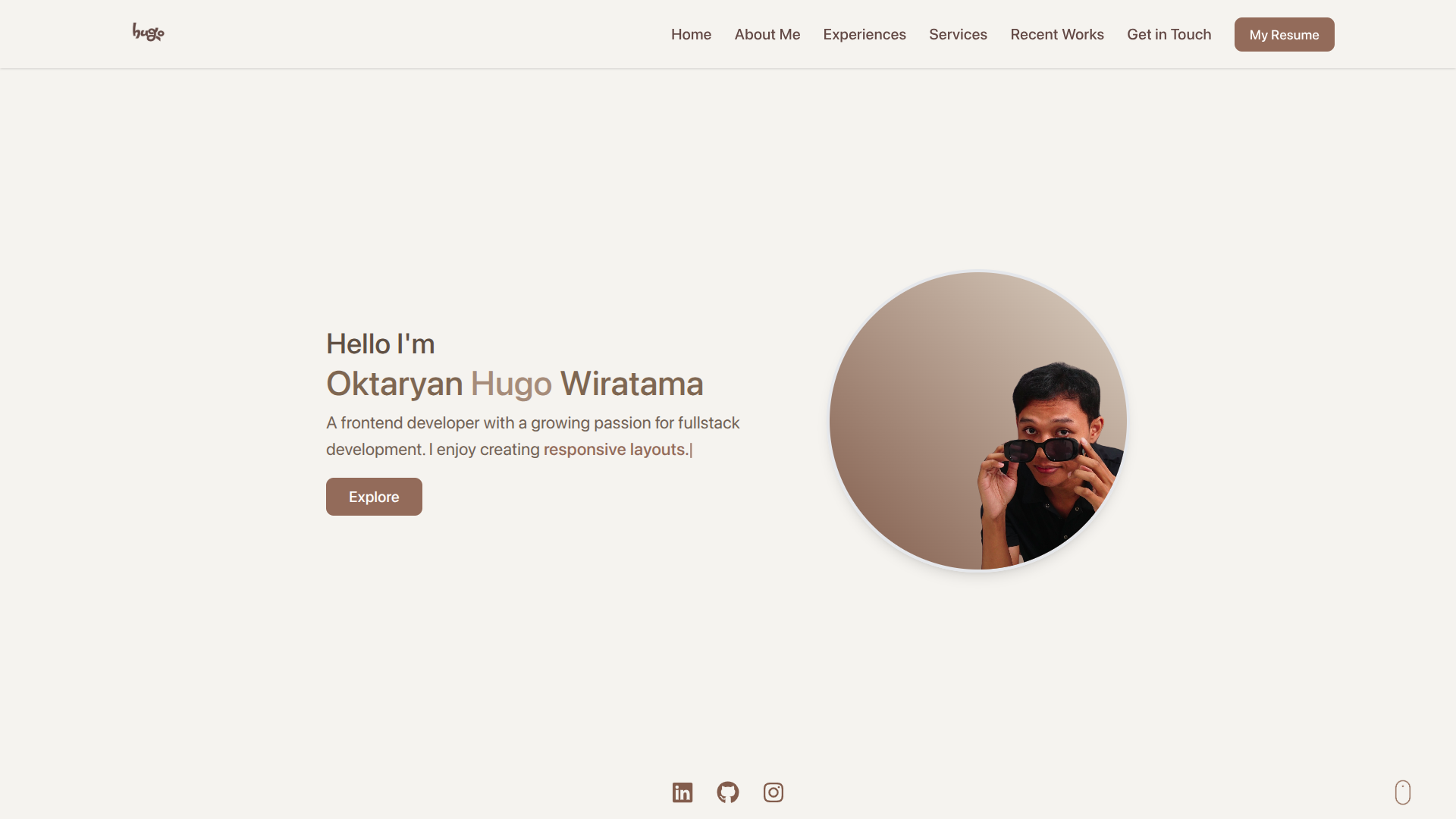
Task: Click the mouse scroll-down indicator icon
Action: tap(1403, 792)
